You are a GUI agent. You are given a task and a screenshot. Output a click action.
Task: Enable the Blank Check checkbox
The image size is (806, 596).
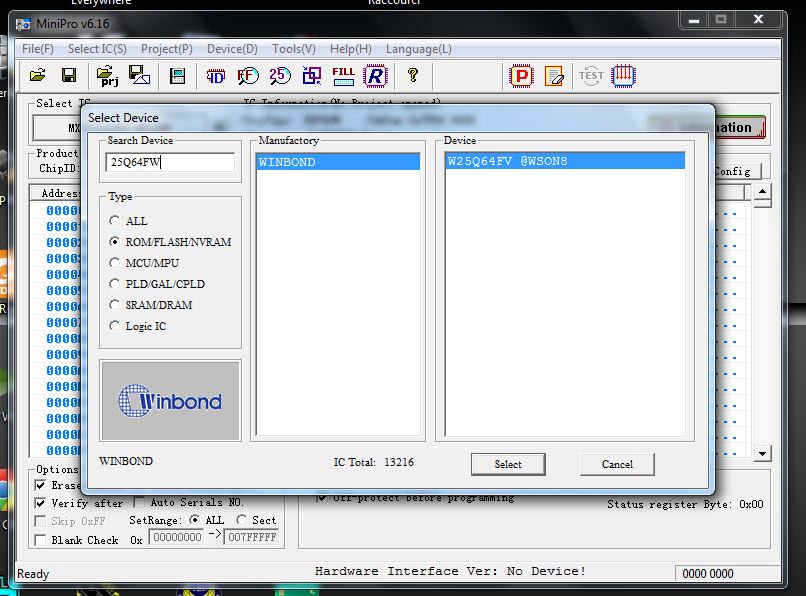pyautogui.click(x=40, y=540)
